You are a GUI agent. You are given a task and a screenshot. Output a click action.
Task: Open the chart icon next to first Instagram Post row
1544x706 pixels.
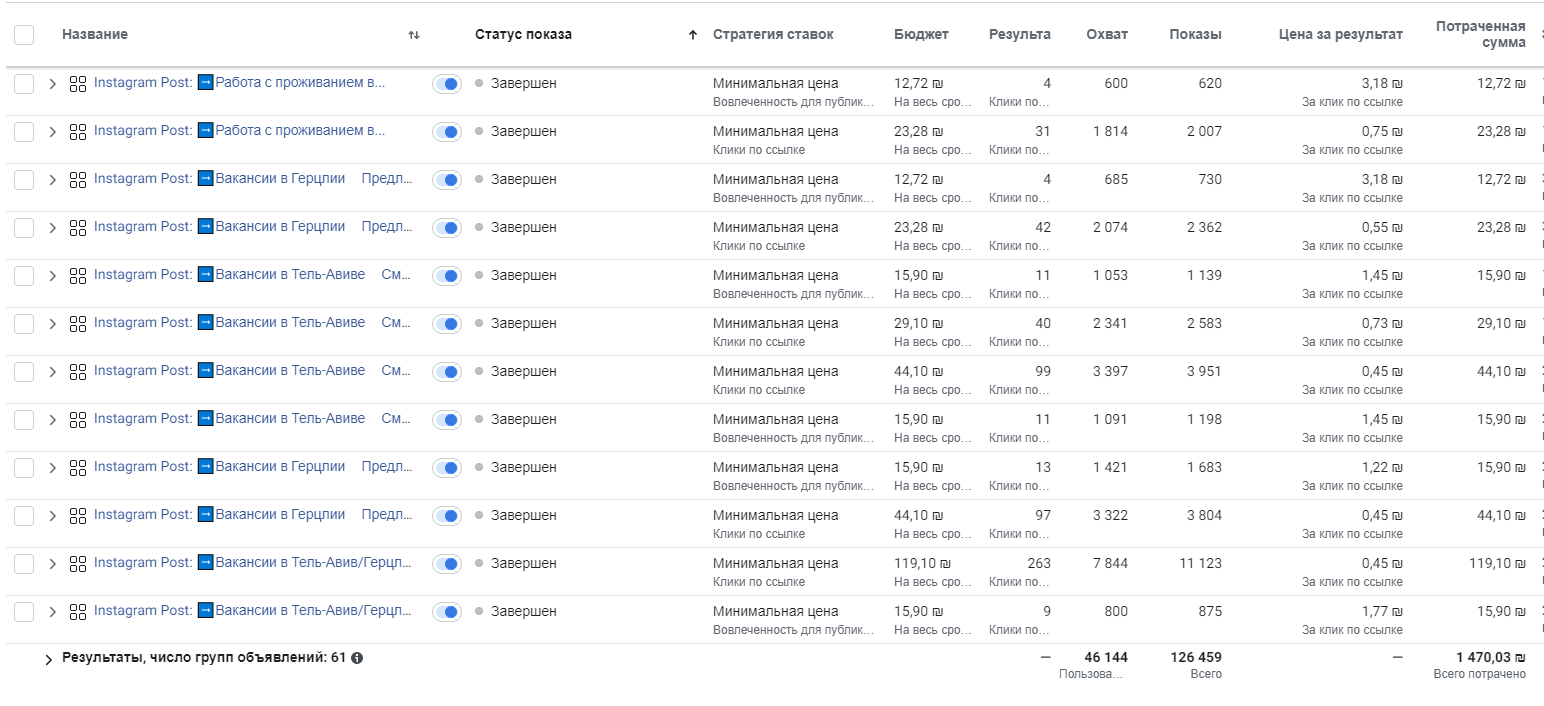pyautogui.click(x=78, y=83)
